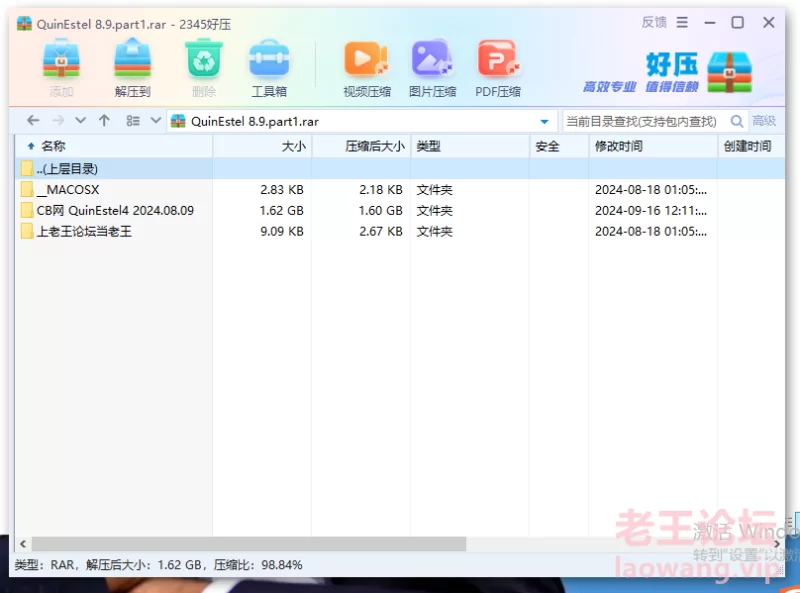Click the 好压 brand logo banner

point(667,72)
